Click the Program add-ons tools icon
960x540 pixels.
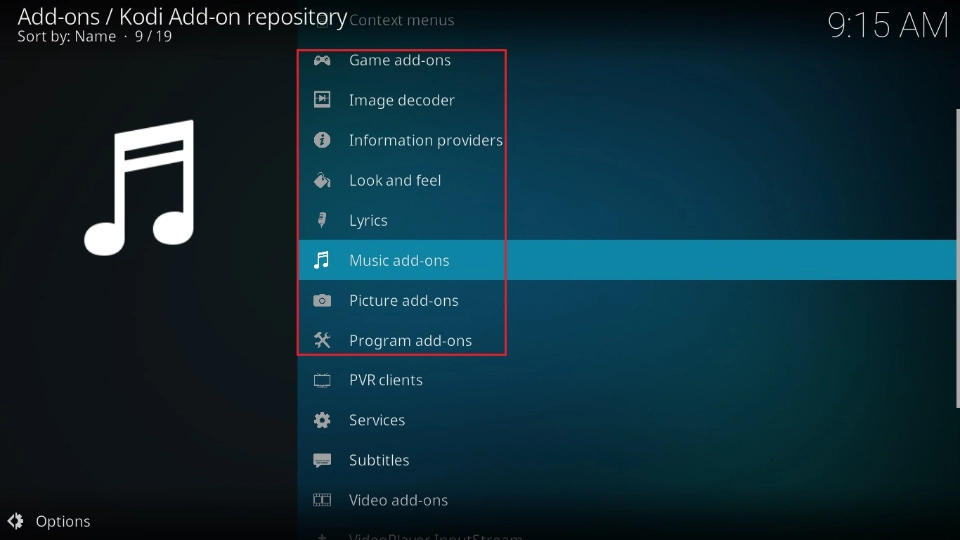point(322,340)
